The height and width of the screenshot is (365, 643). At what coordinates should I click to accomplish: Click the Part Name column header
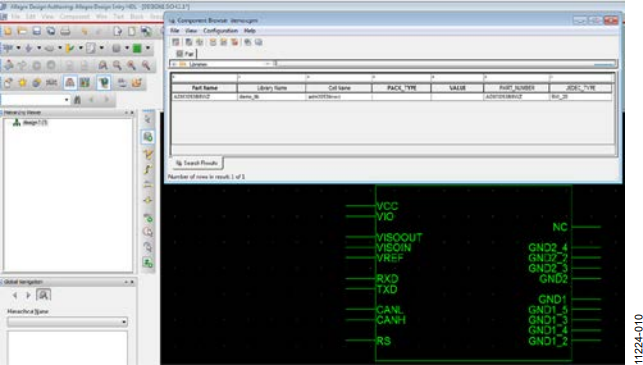pyautogui.click(x=204, y=88)
